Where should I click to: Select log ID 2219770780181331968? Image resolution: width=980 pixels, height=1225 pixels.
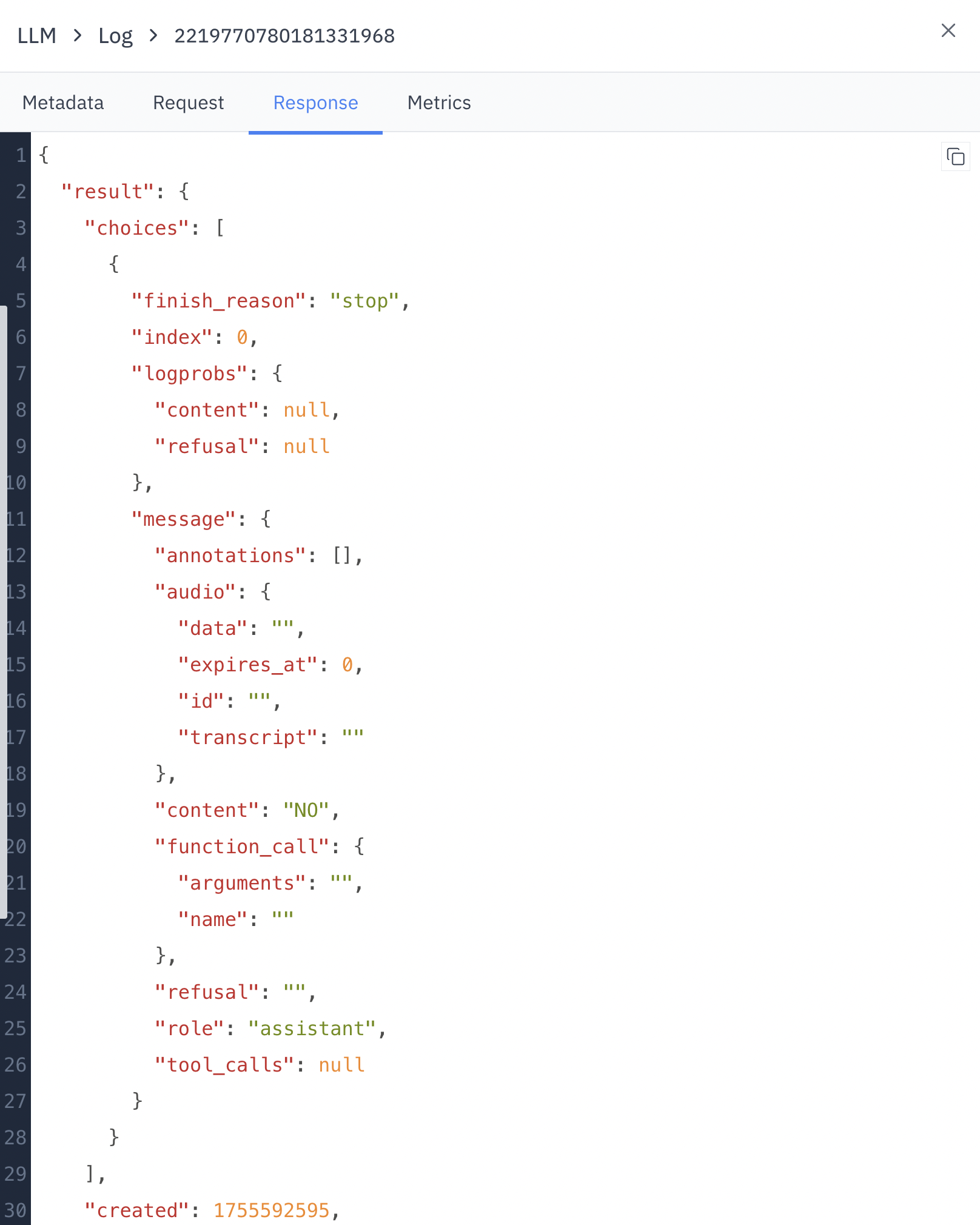(x=284, y=36)
